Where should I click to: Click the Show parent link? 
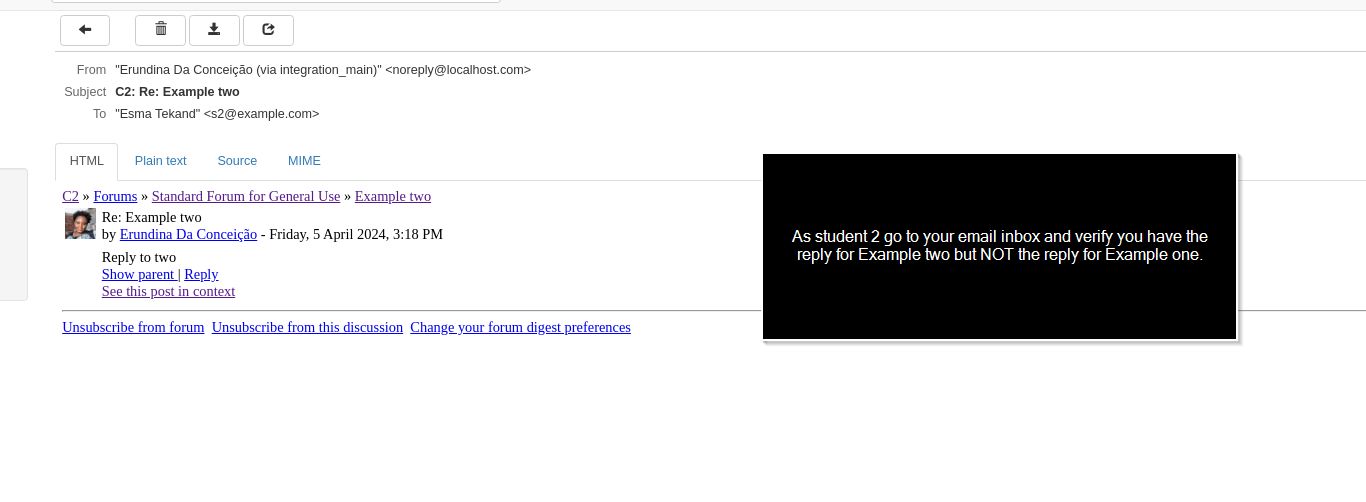pyautogui.click(x=138, y=274)
